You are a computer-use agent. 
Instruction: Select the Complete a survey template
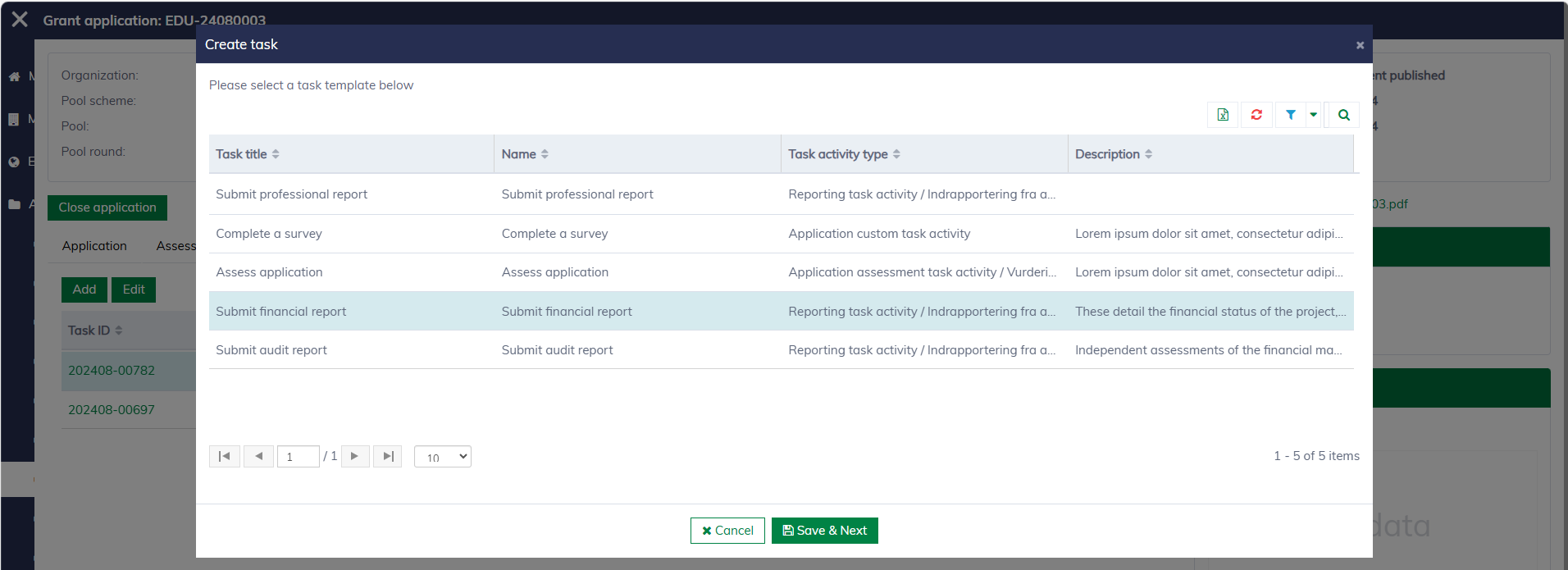(x=269, y=234)
